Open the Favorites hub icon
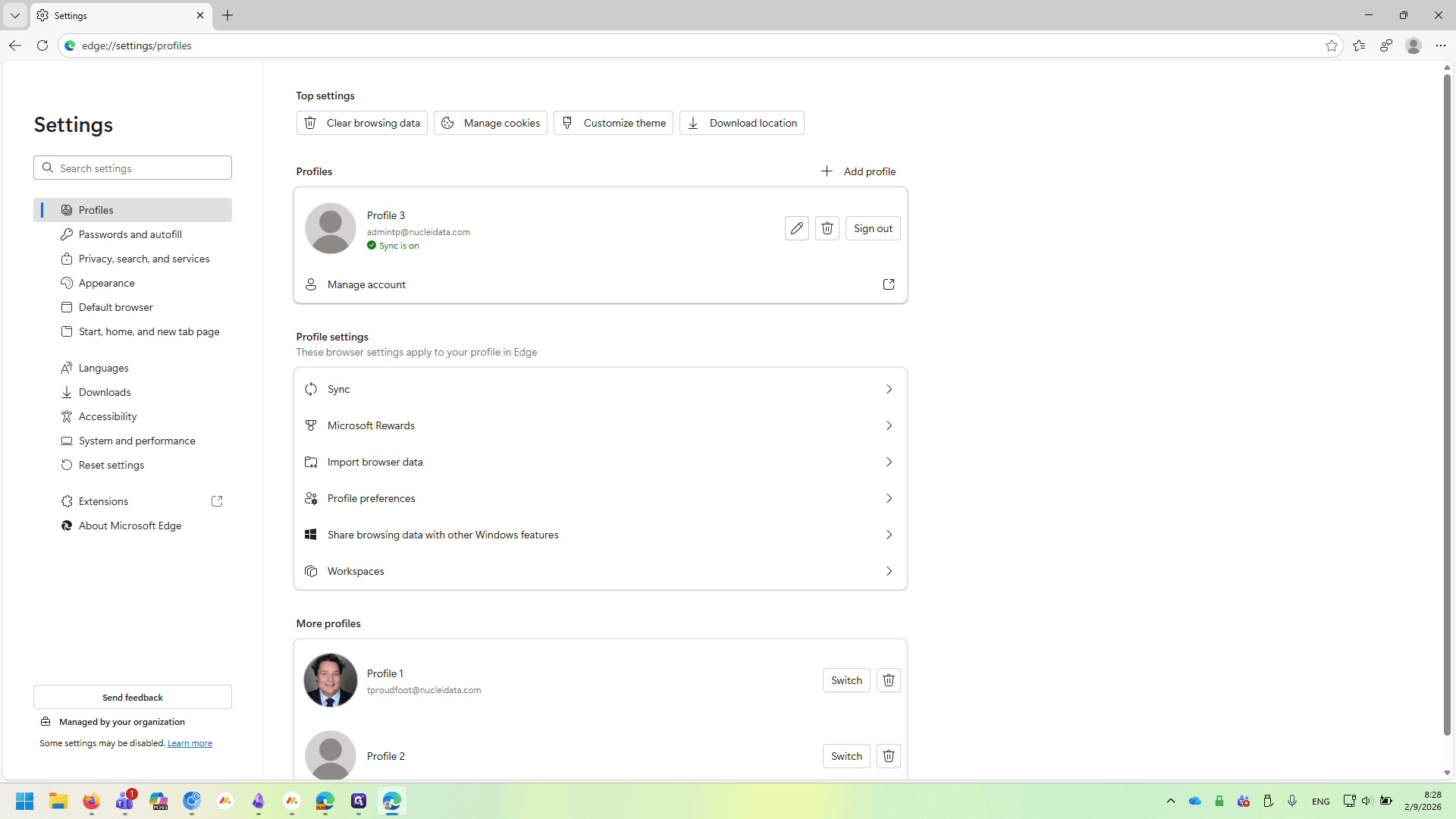This screenshot has height=819, width=1456. (x=1359, y=45)
